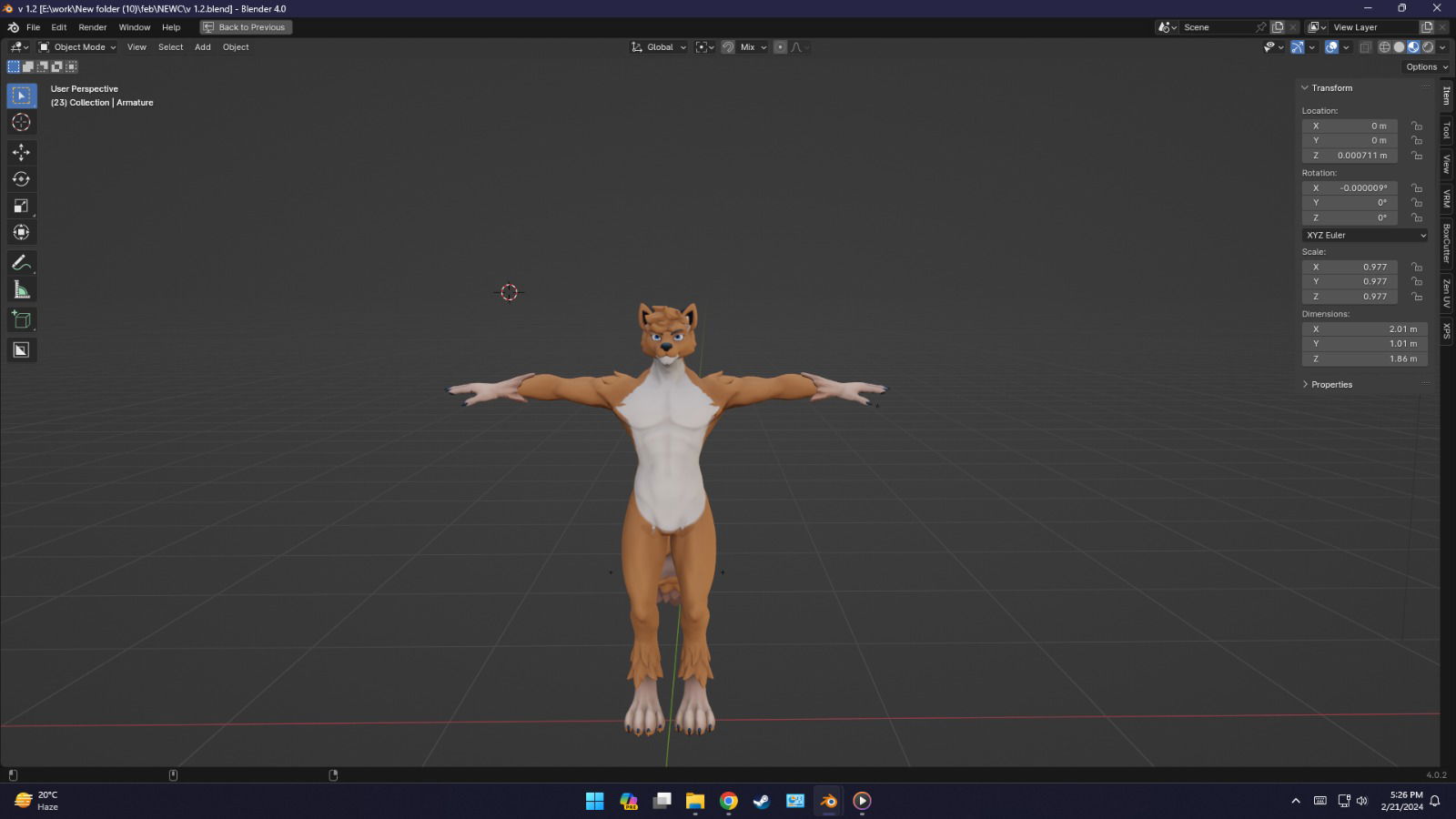The image size is (1456, 819).
Task: Open the Object Mode dropdown
Action: pos(77,47)
